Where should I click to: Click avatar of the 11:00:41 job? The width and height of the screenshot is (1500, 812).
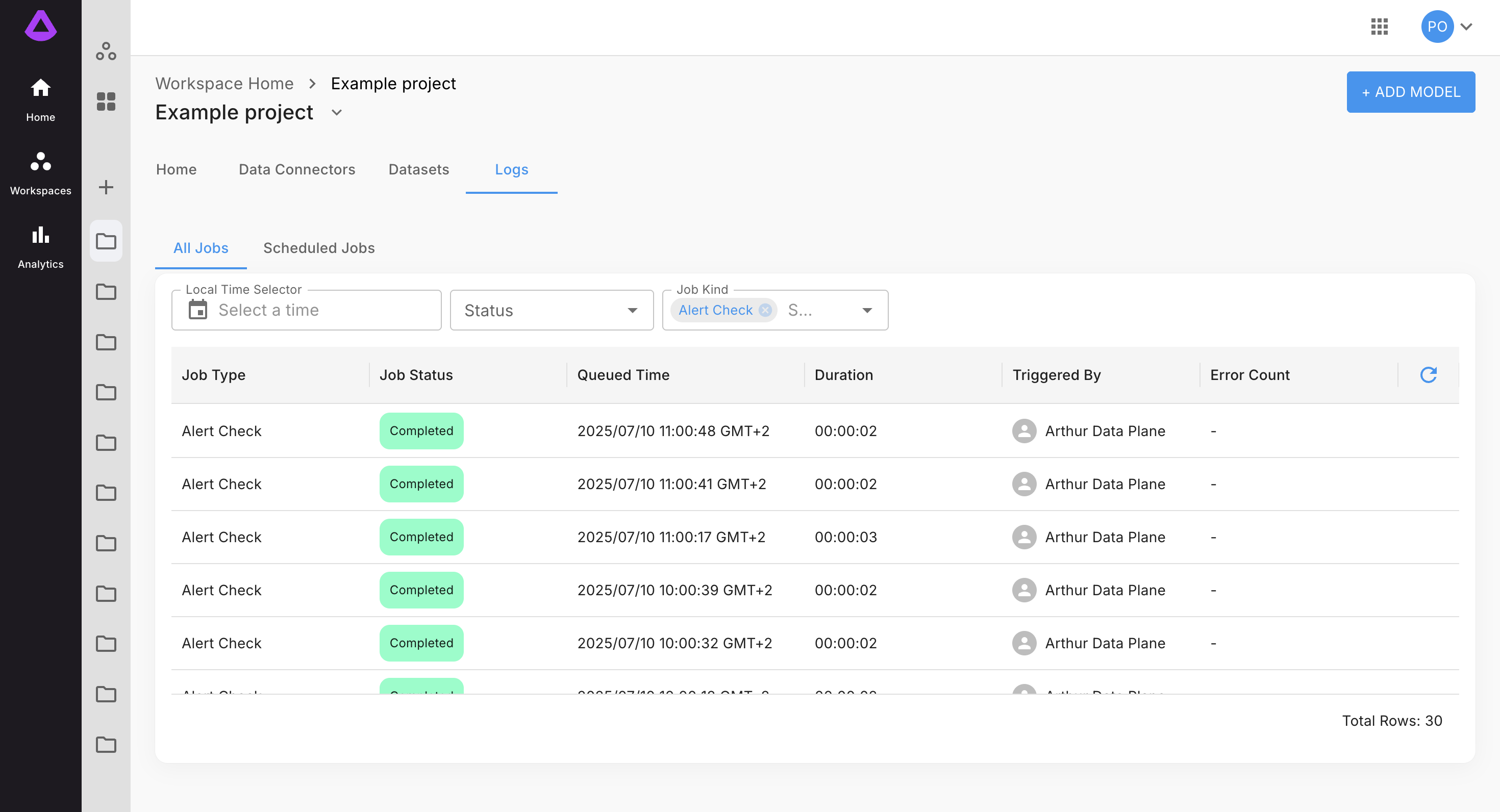1024,484
